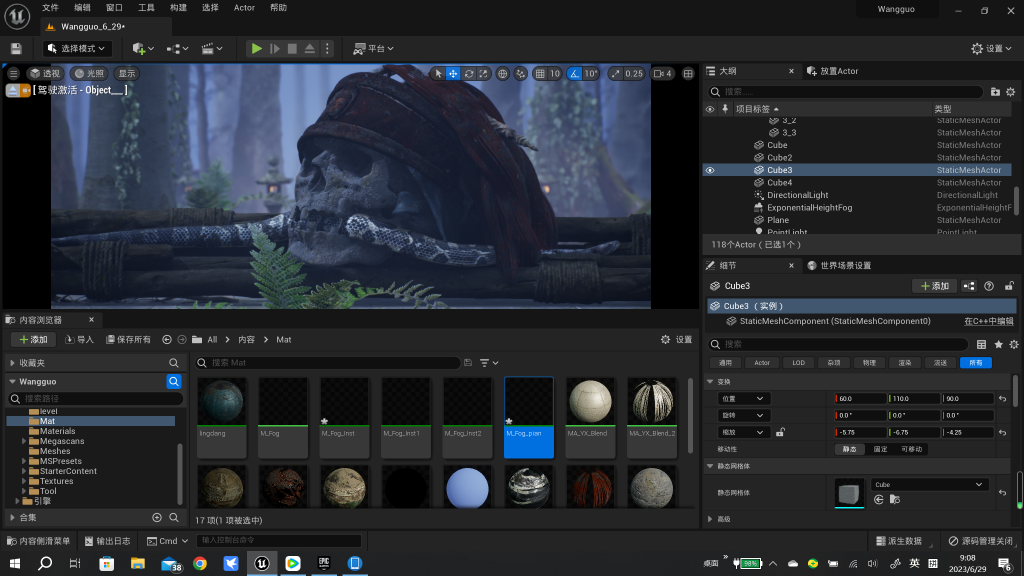Open the play options three-dot menu

(327, 48)
